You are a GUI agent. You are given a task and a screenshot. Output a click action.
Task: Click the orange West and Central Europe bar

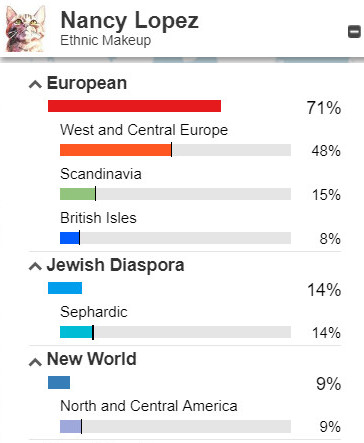116,150
